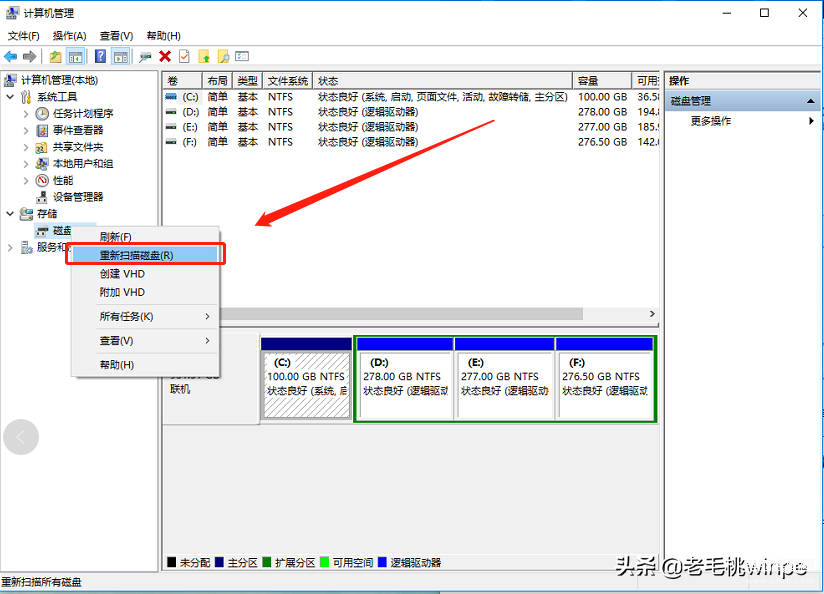Choose 重新扫描磁盘(R) from the context menu
The width and height of the screenshot is (824, 594).
[146, 255]
